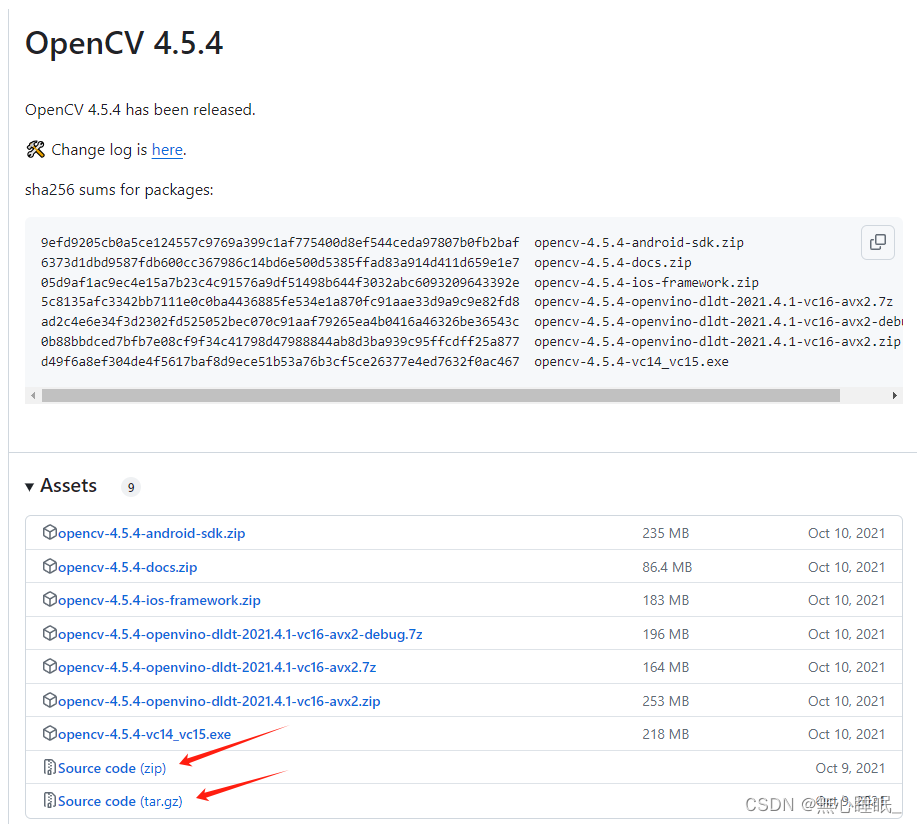
Task: Click the package icon beside avx2-debug.7z asset
Action: coord(50,633)
